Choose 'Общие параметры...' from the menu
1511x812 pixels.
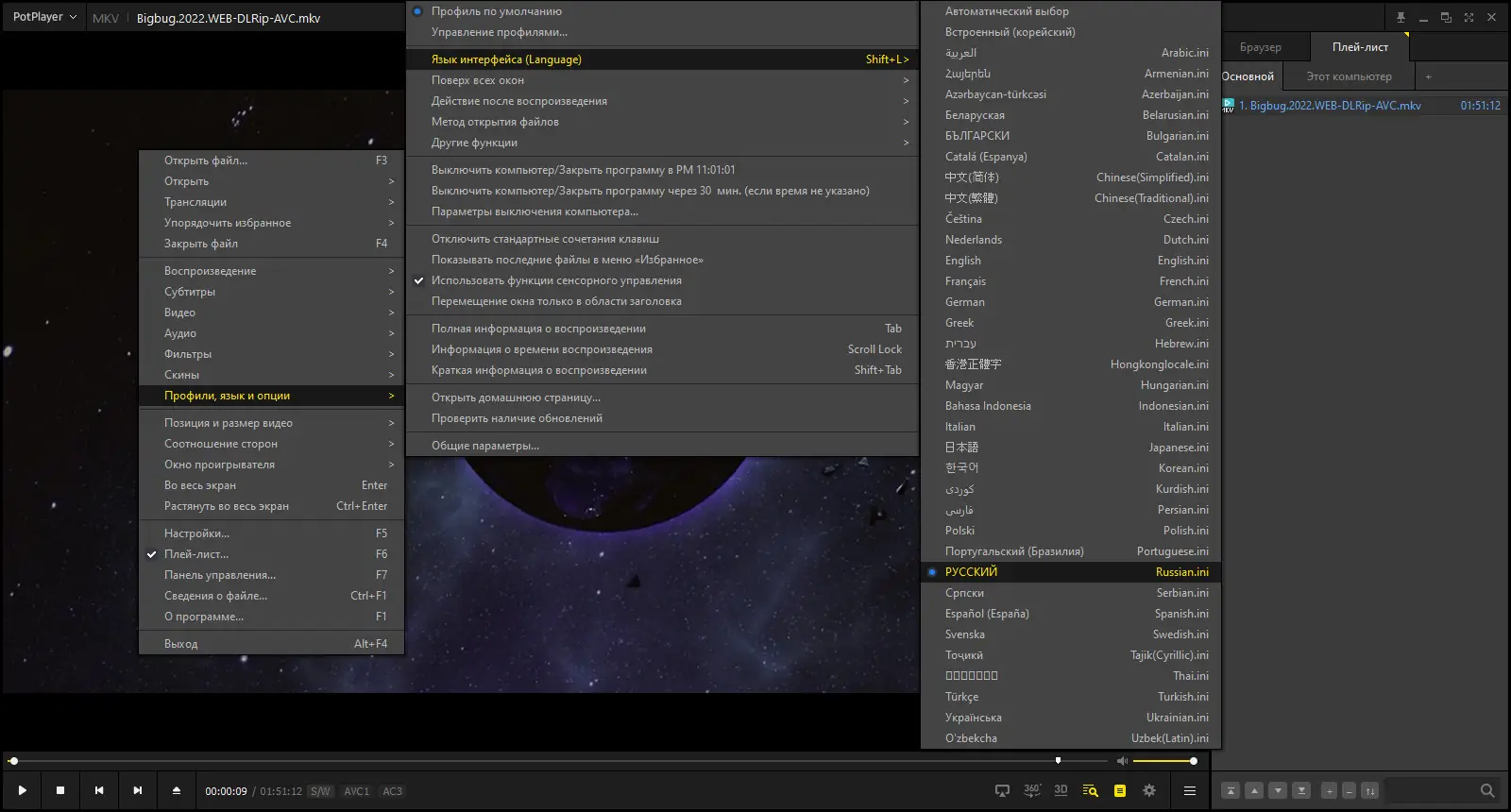point(485,446)
